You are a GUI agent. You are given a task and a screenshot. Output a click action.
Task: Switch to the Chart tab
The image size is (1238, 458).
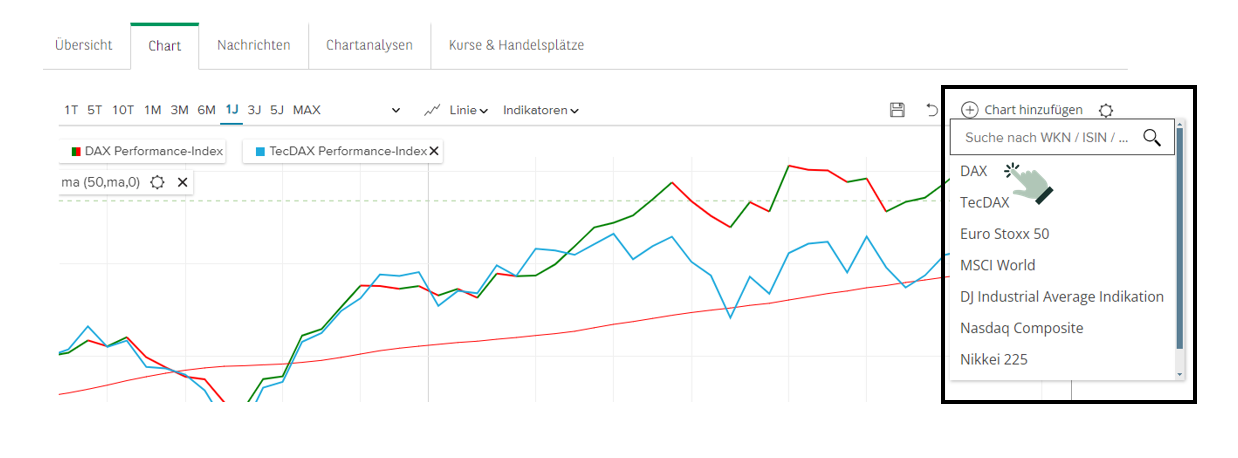(165, 46)
